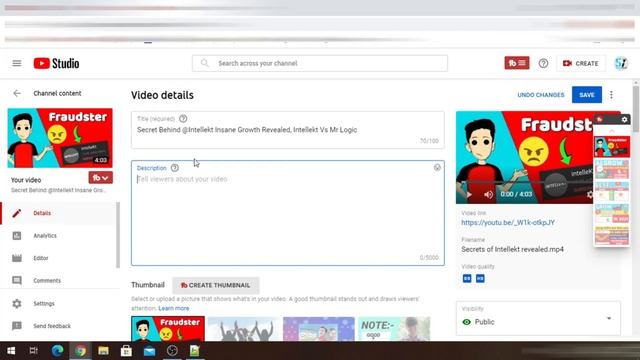
Task: Select second thumbnail in TubeBuddy panel
Action: 611,169
